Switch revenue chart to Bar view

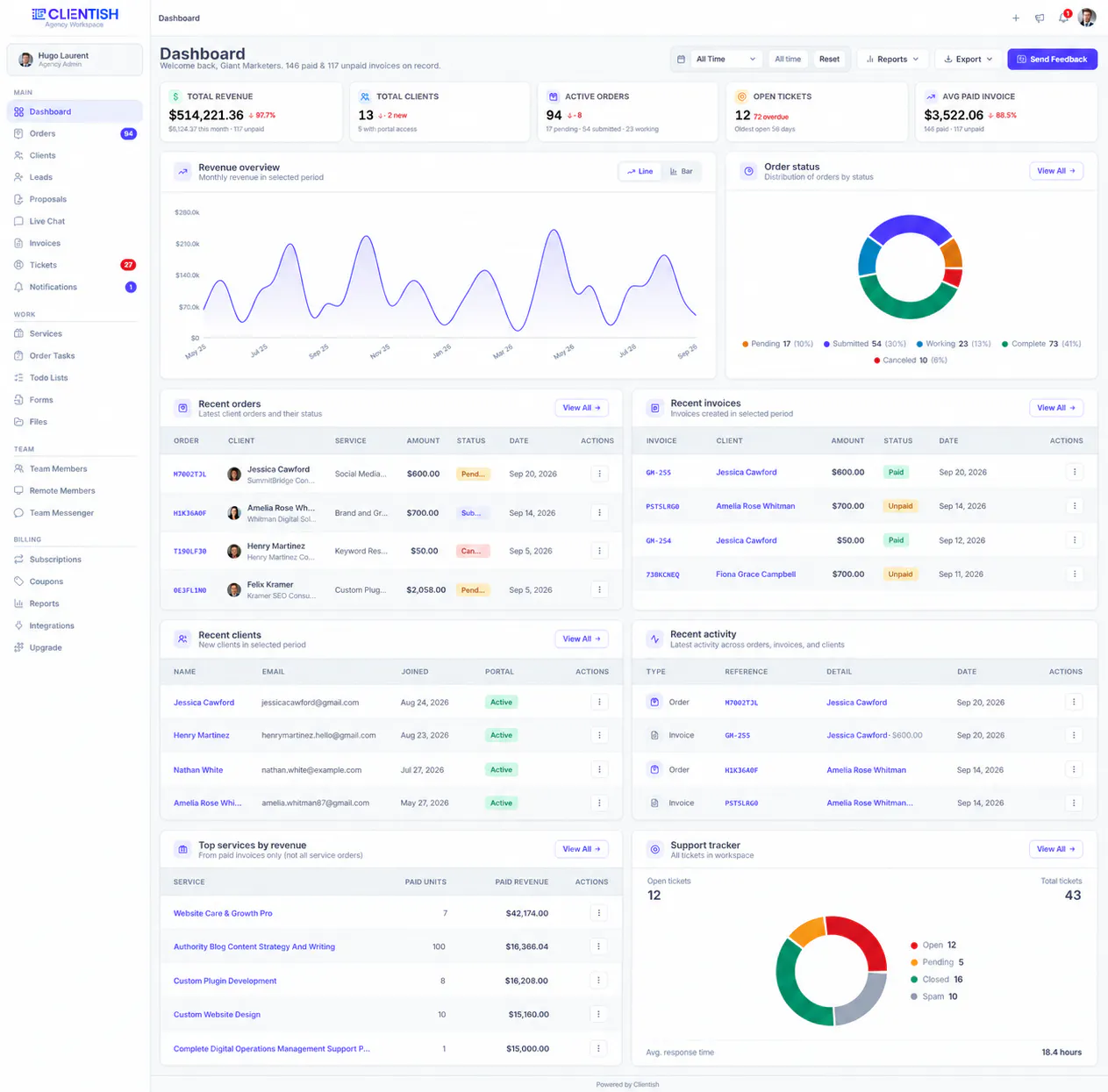(x=681, y=171)
